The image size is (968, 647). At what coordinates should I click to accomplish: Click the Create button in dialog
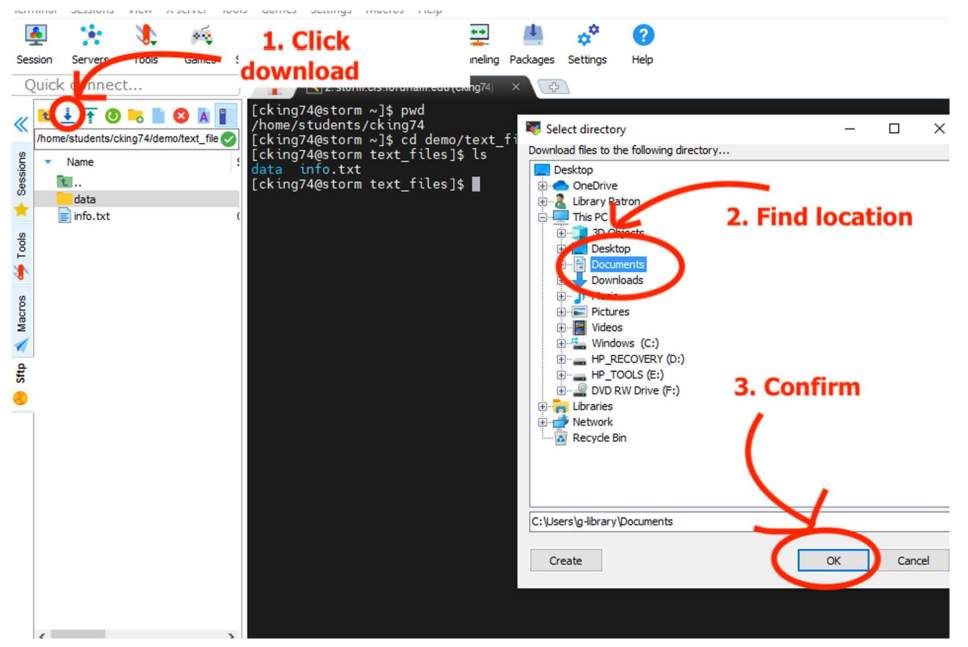point(565,561)
